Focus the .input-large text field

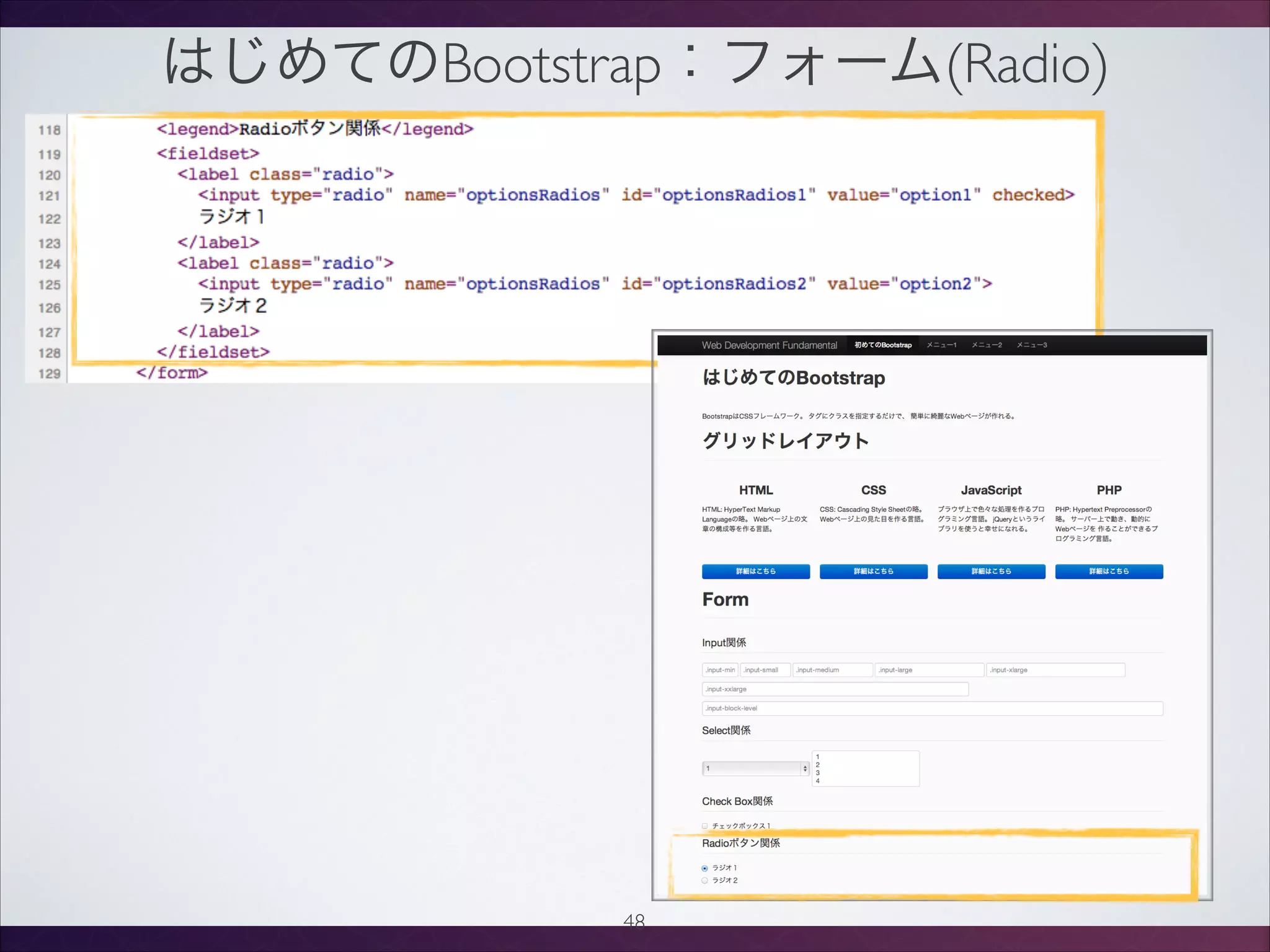pos(930,670)
